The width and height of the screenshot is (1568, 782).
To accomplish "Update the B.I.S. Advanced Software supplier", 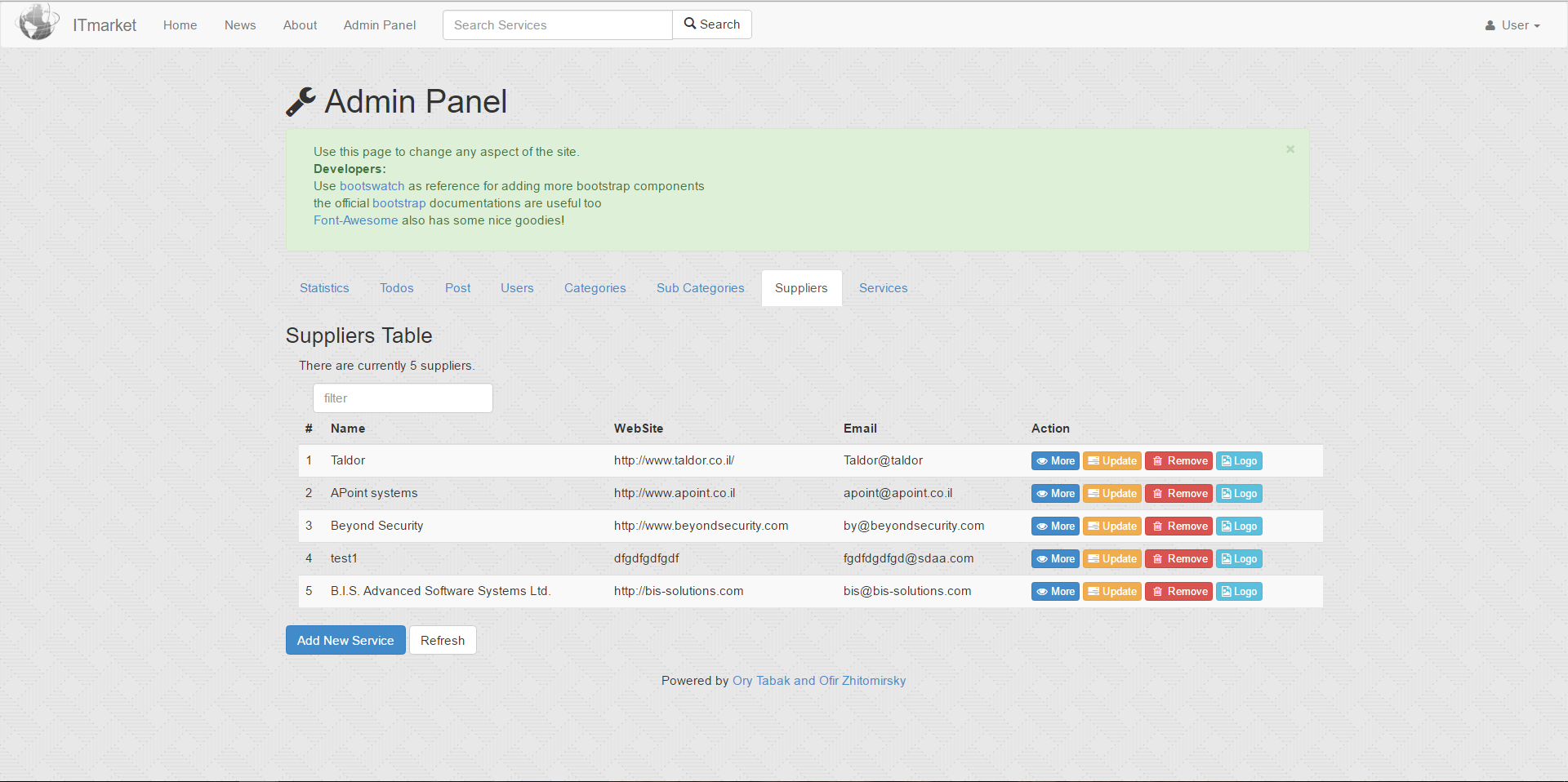I will tap(1112, 592).
